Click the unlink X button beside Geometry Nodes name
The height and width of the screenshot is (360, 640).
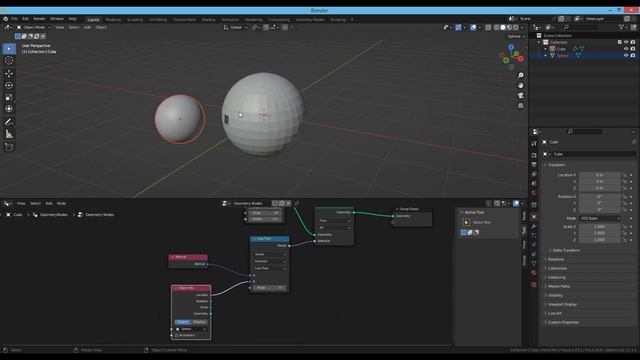click(x=288, y=203)
